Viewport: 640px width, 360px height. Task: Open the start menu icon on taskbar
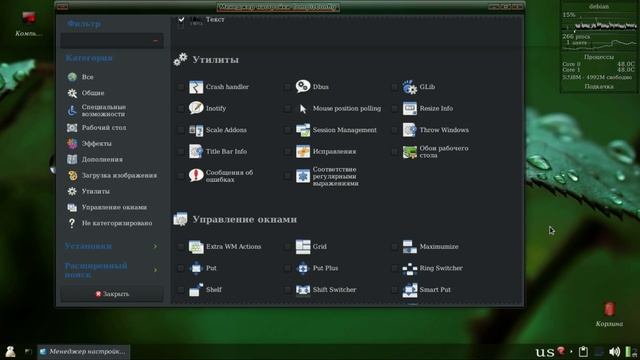click(x=10, y=351)
